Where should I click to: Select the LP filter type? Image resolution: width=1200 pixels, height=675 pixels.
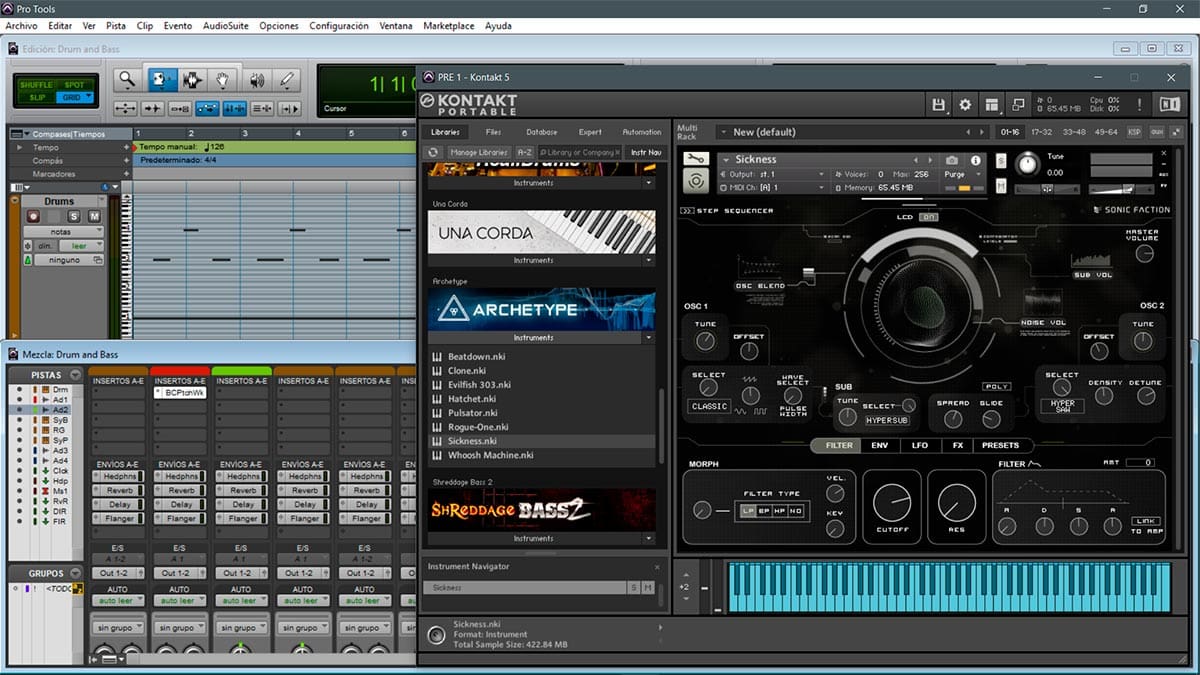click(748, 511)
